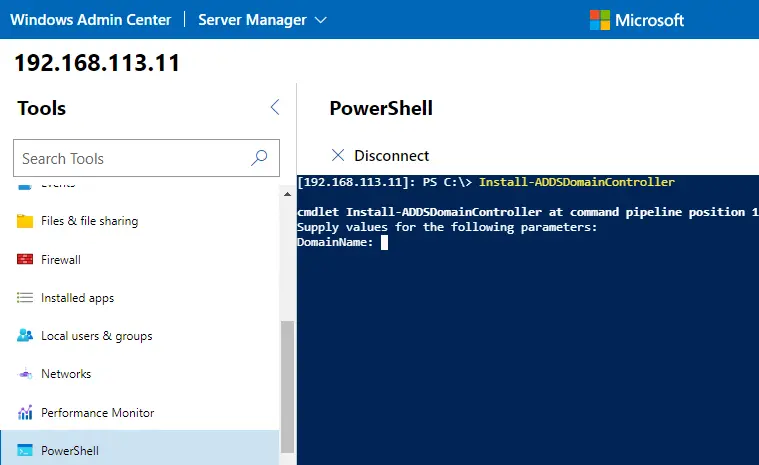
Task: Click the DomainName prompt in terminal
Action: click(x=335, y=242)
